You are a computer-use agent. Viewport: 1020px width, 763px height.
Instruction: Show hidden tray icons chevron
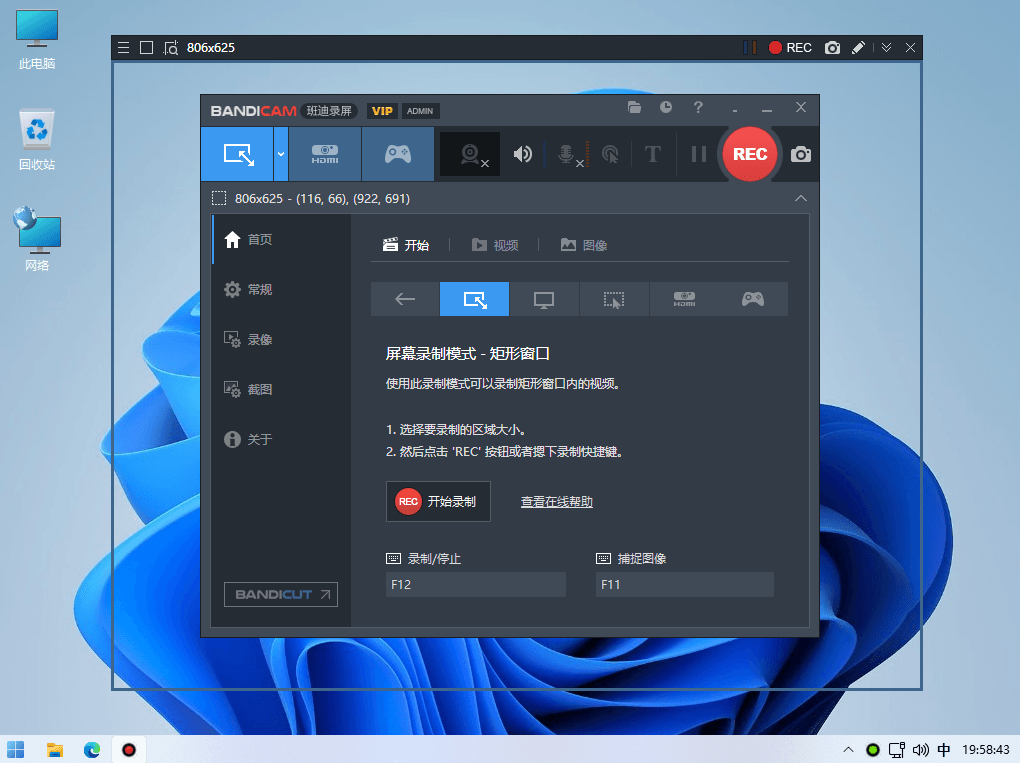coord(848,749)
